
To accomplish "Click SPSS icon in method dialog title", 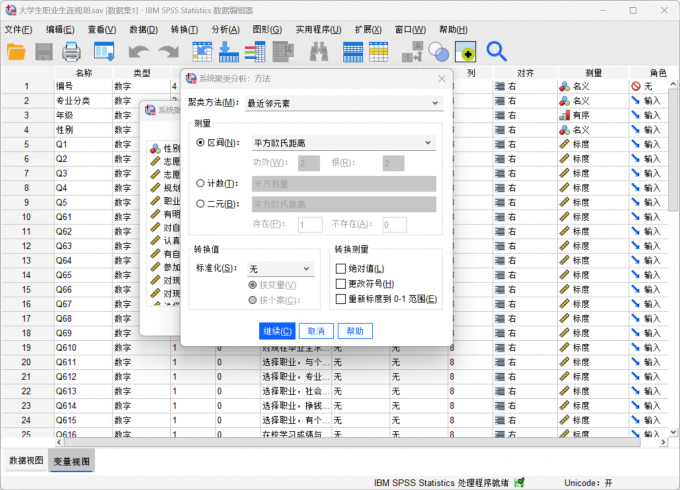I will (191, 78).
